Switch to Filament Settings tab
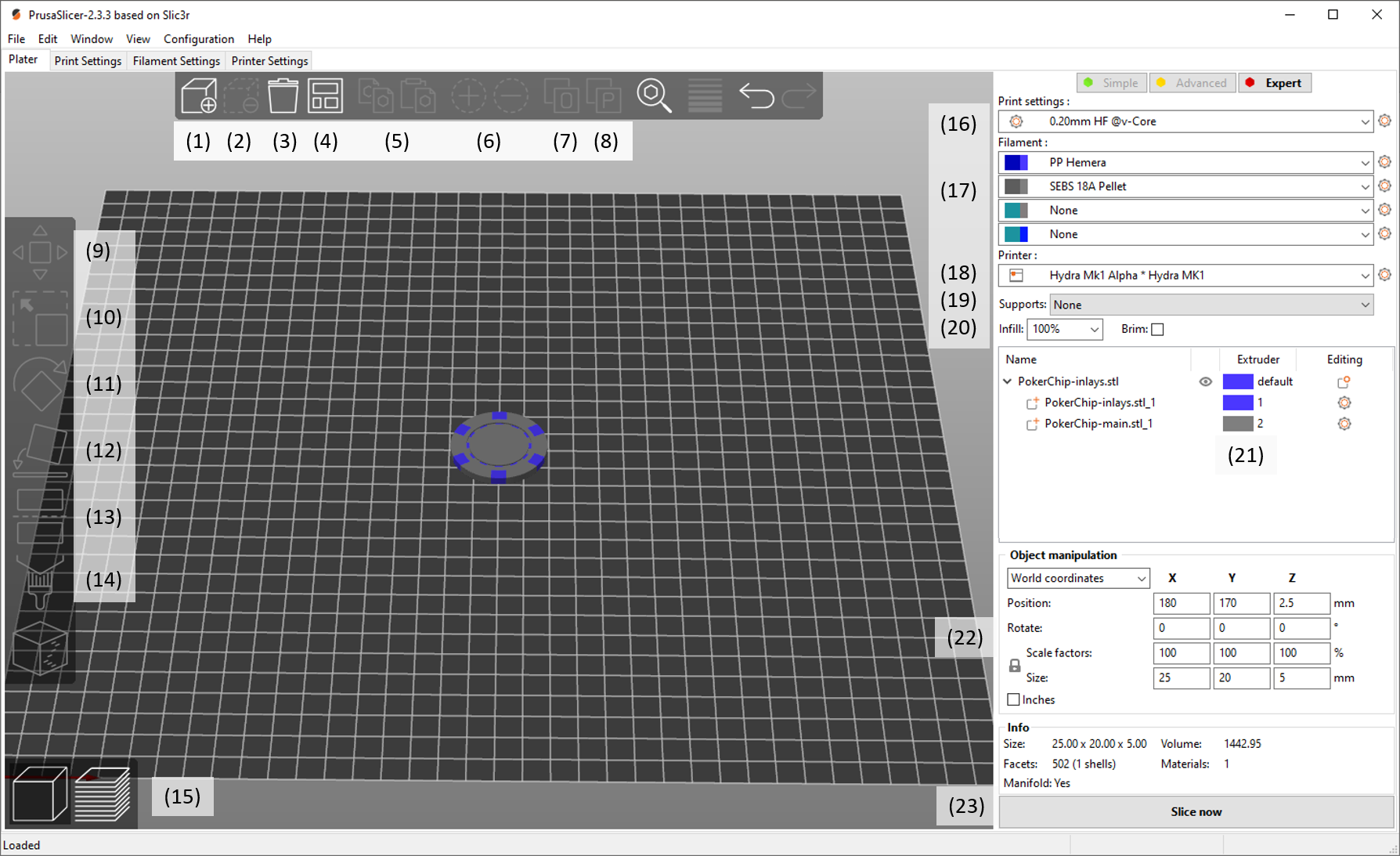Viewport: 1400px width, 856px height. point(176,60)
